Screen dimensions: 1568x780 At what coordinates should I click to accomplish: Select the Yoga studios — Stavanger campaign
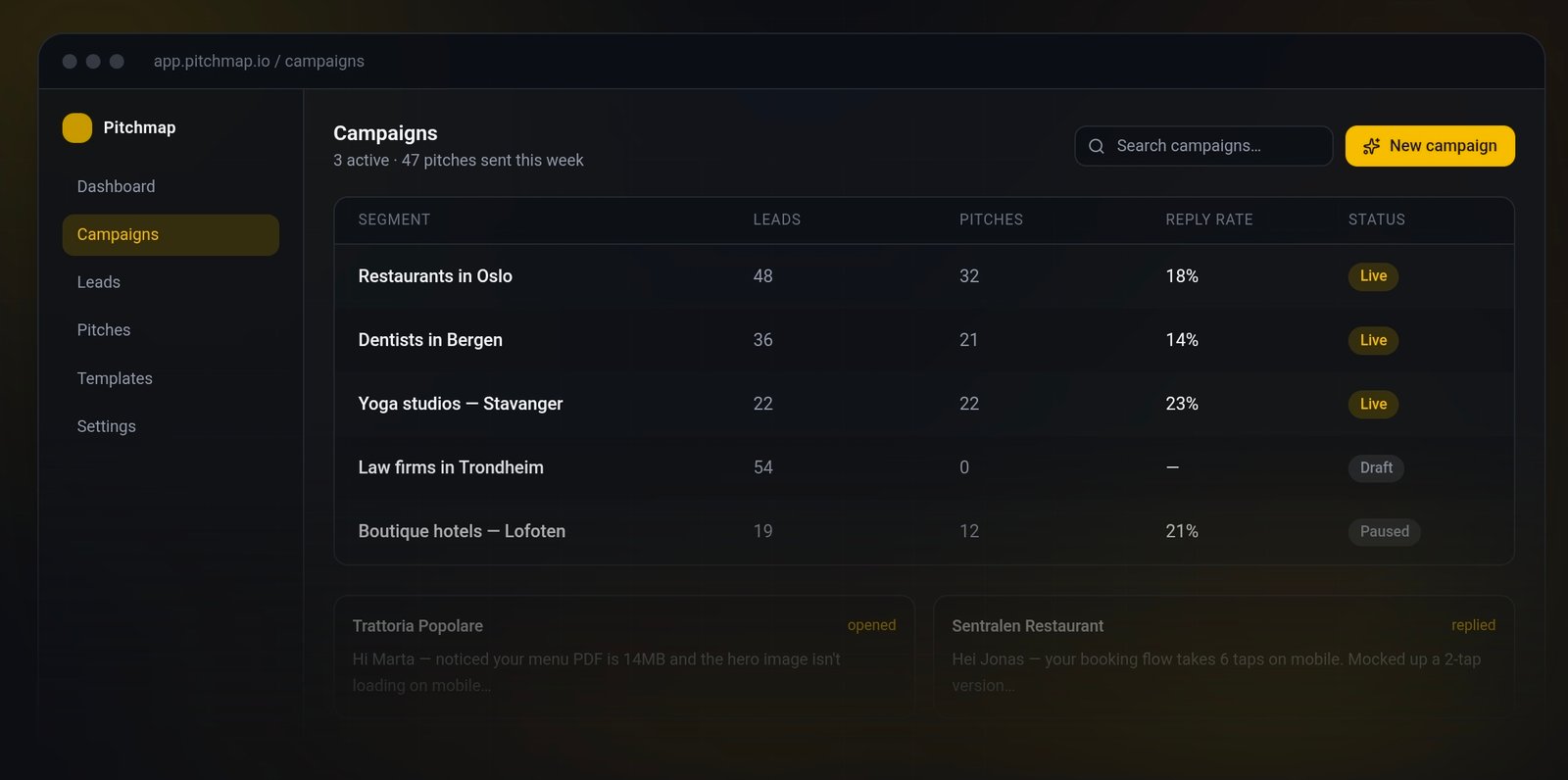(x=924, y=404)
